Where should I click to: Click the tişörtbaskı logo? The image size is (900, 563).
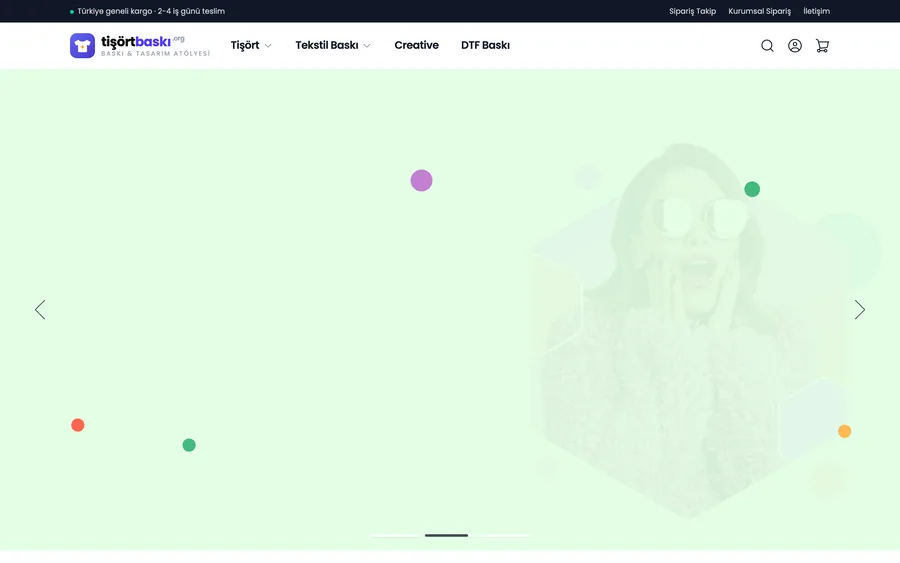tap(140, 45)
